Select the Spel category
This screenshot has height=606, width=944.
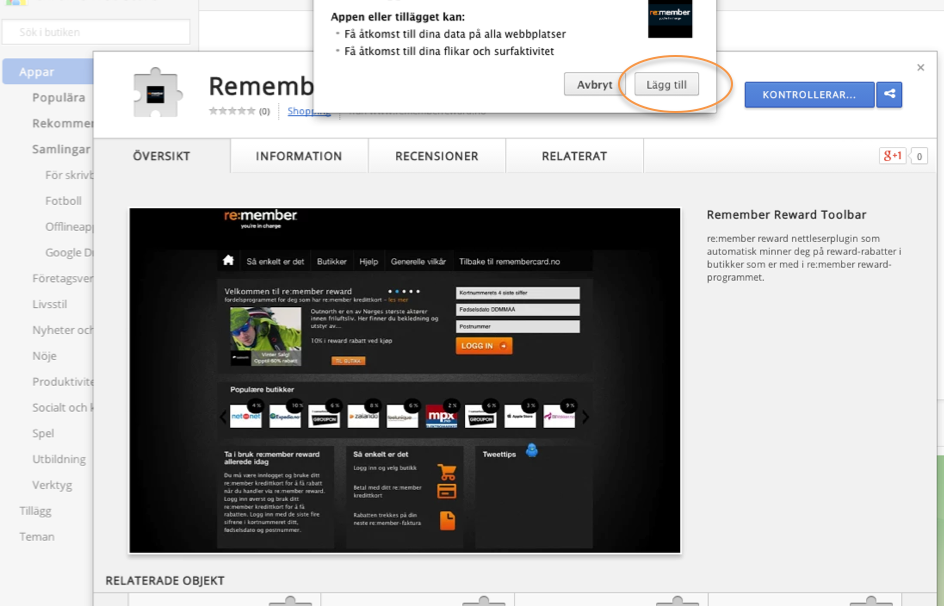[x=43, y=433]
